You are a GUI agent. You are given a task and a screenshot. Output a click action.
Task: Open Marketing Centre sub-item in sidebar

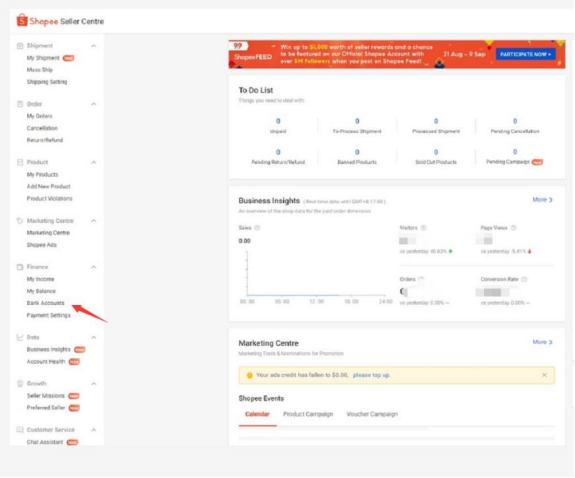[48, 233]
